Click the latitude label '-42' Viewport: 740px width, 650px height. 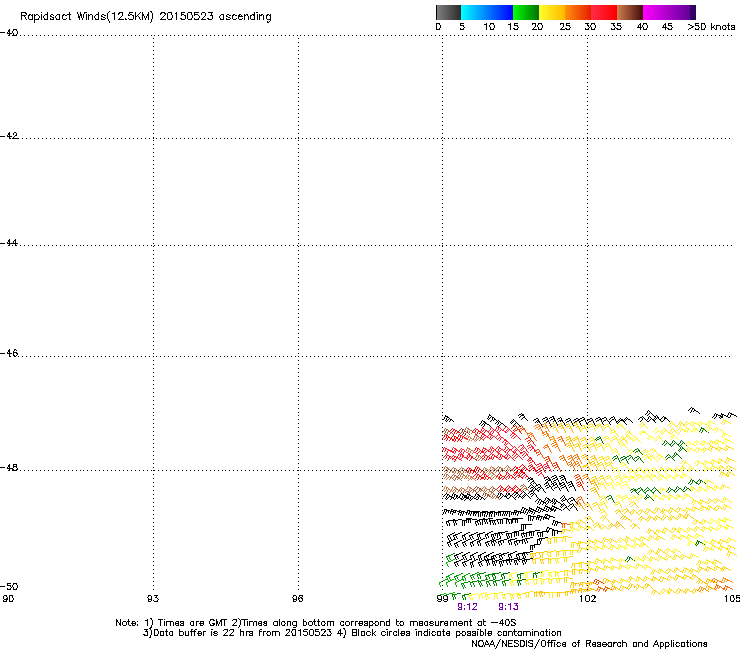pyautogui.click(x=9, y=135)
